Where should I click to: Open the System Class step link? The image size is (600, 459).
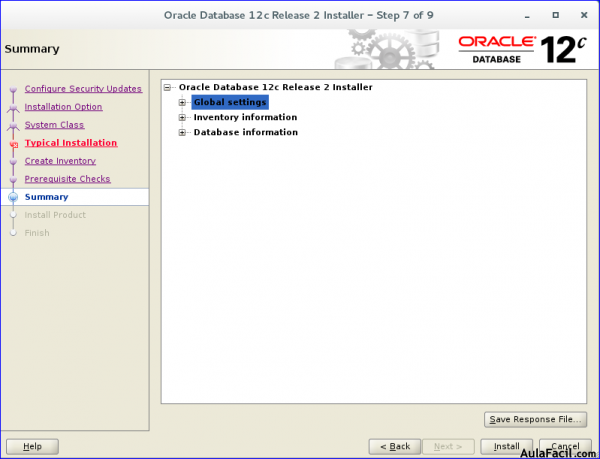tap(54, 125)
